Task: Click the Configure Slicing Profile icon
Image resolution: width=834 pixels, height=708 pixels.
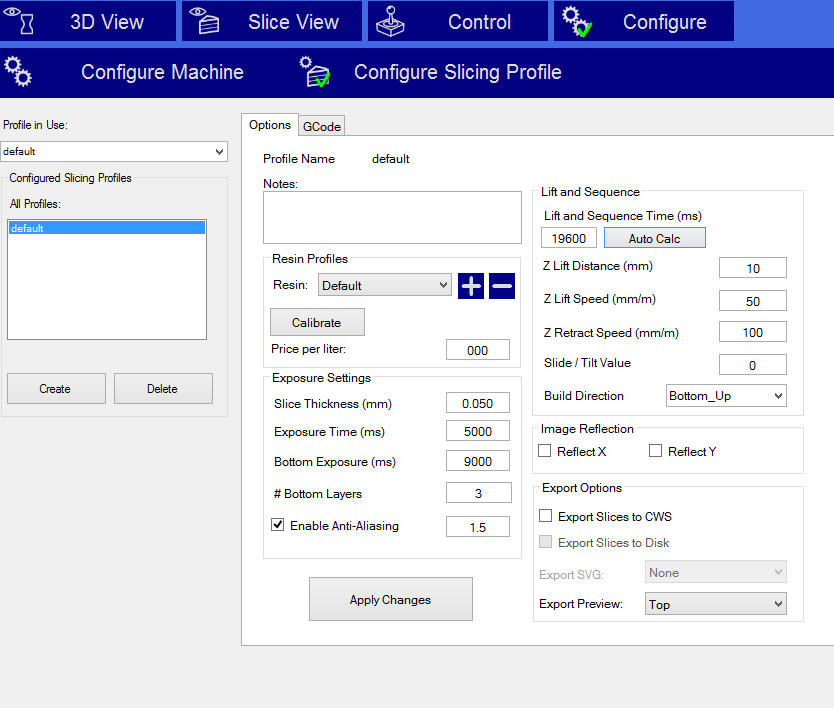Action: [316, 72]
